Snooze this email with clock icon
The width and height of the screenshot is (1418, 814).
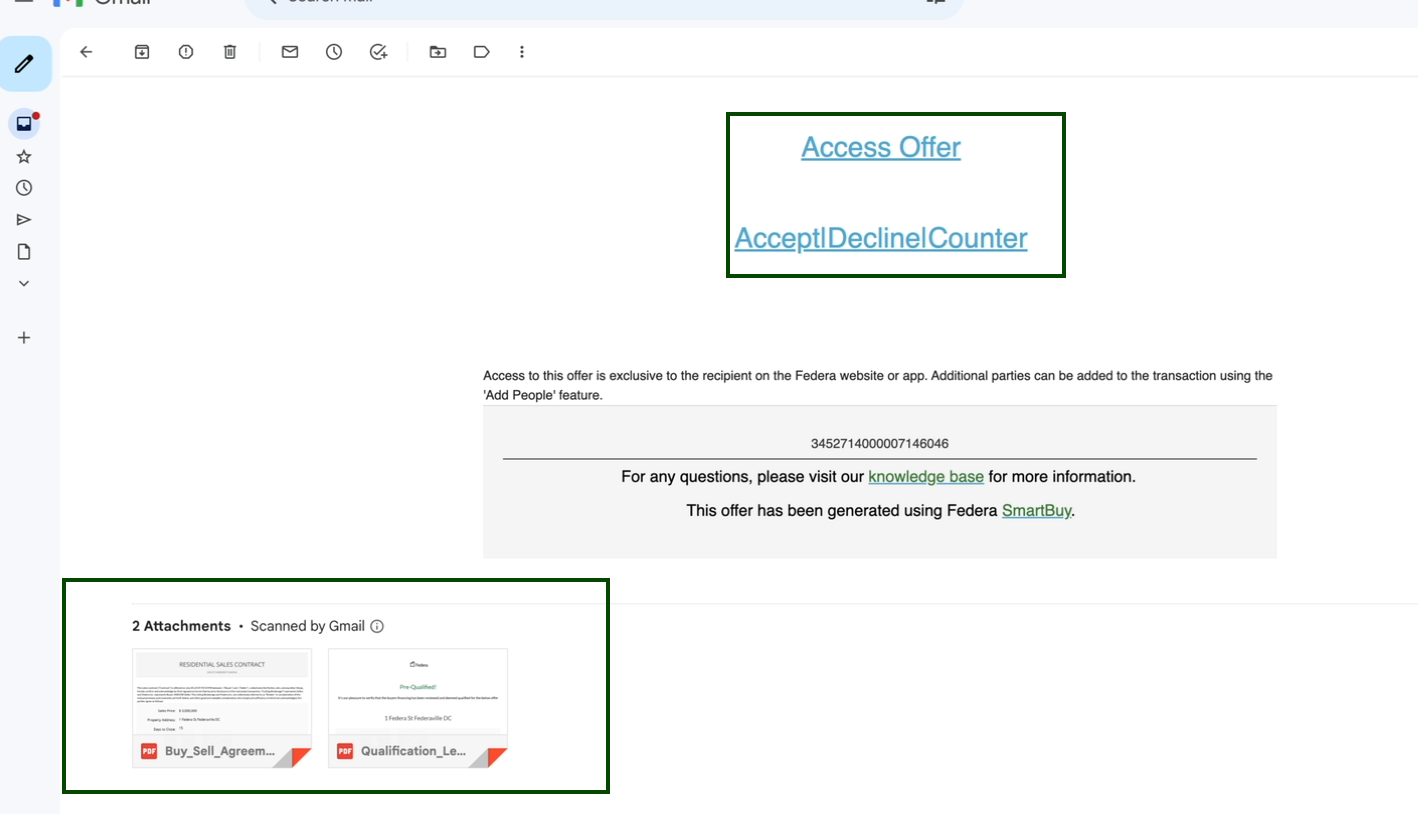(334, 52)
